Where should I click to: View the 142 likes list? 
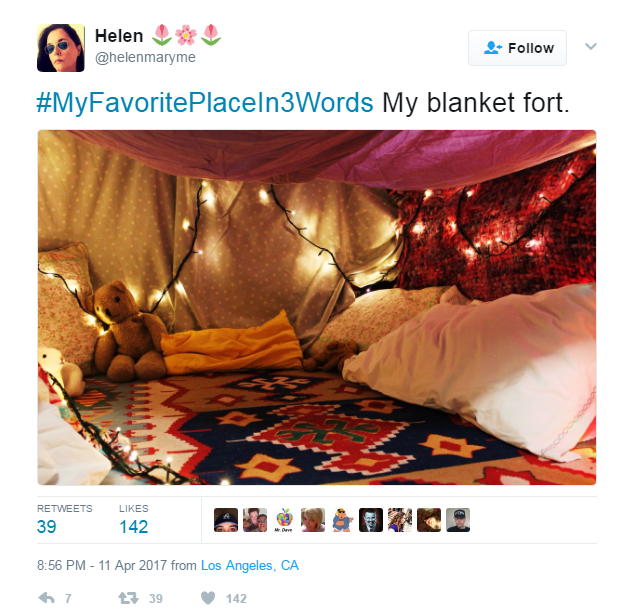[134, 519]
